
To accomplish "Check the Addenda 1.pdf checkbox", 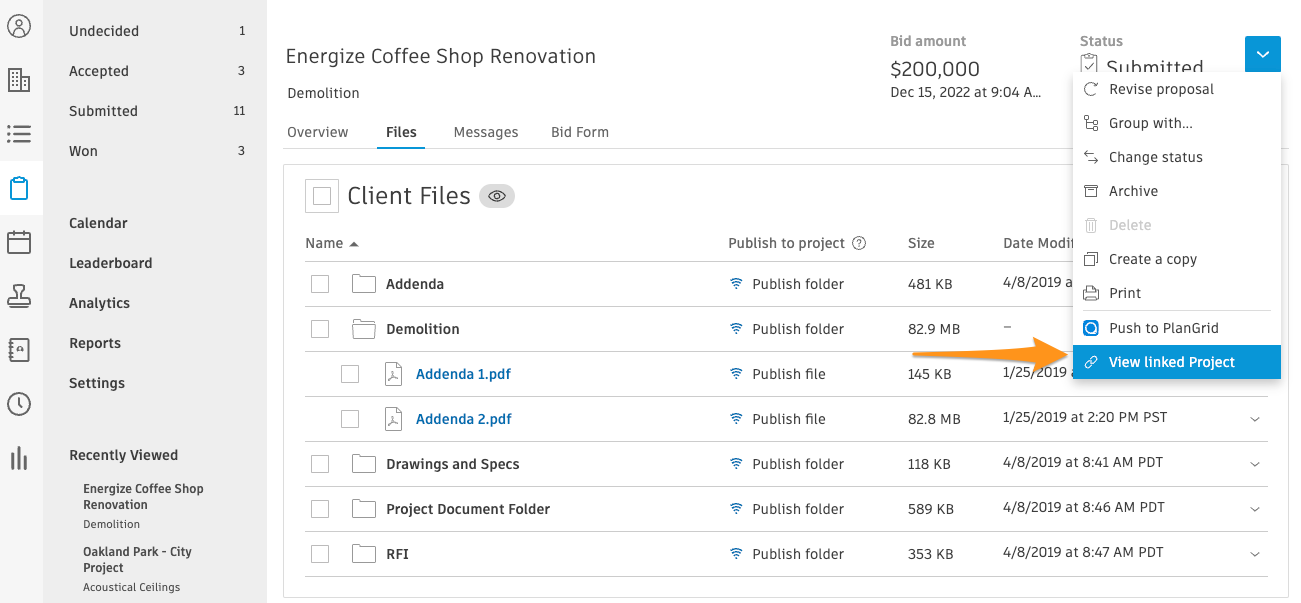I will pyautogui.click(x=350, y=374).
